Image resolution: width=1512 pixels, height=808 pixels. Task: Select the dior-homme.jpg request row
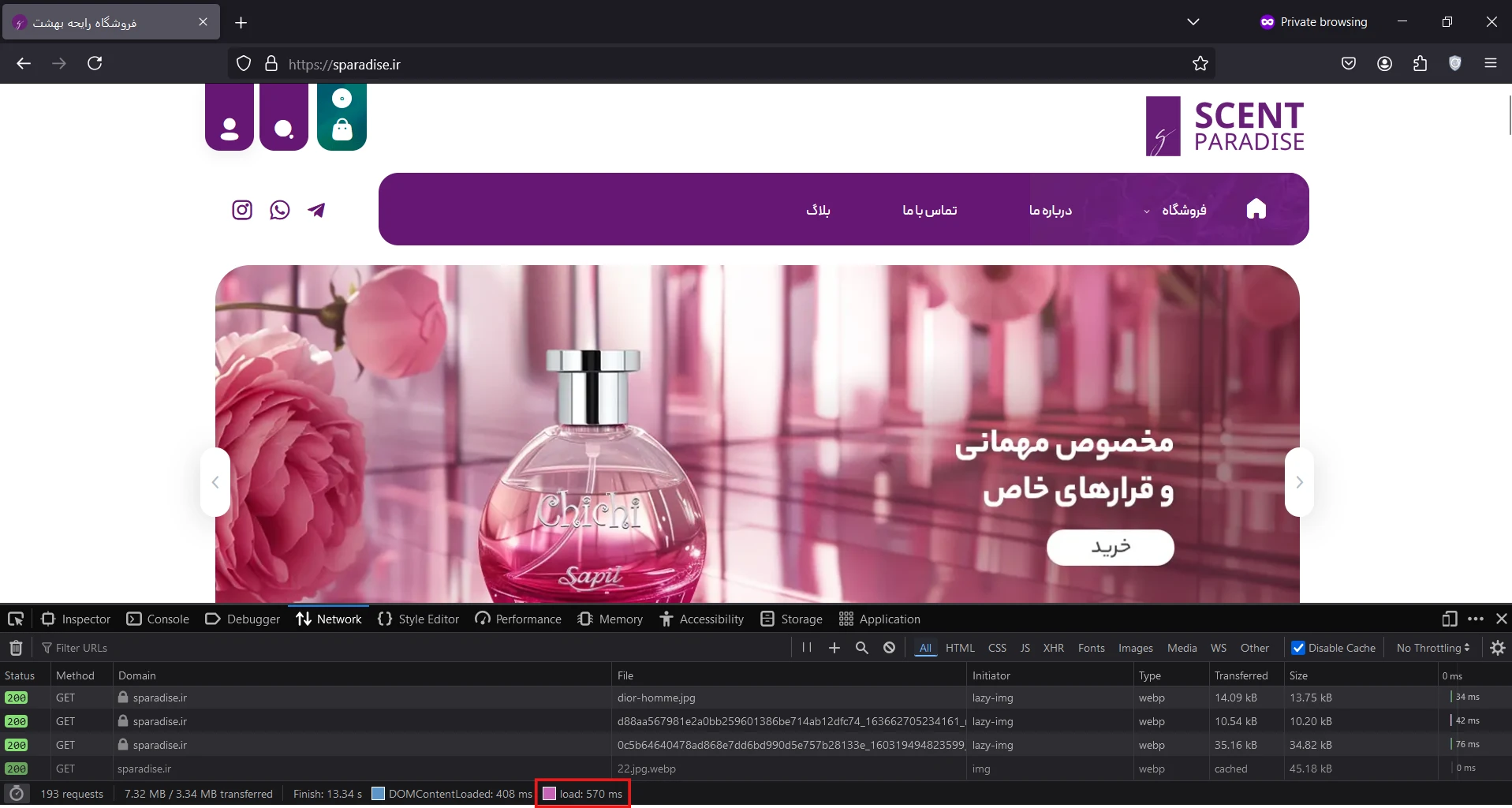click(756, 698)
